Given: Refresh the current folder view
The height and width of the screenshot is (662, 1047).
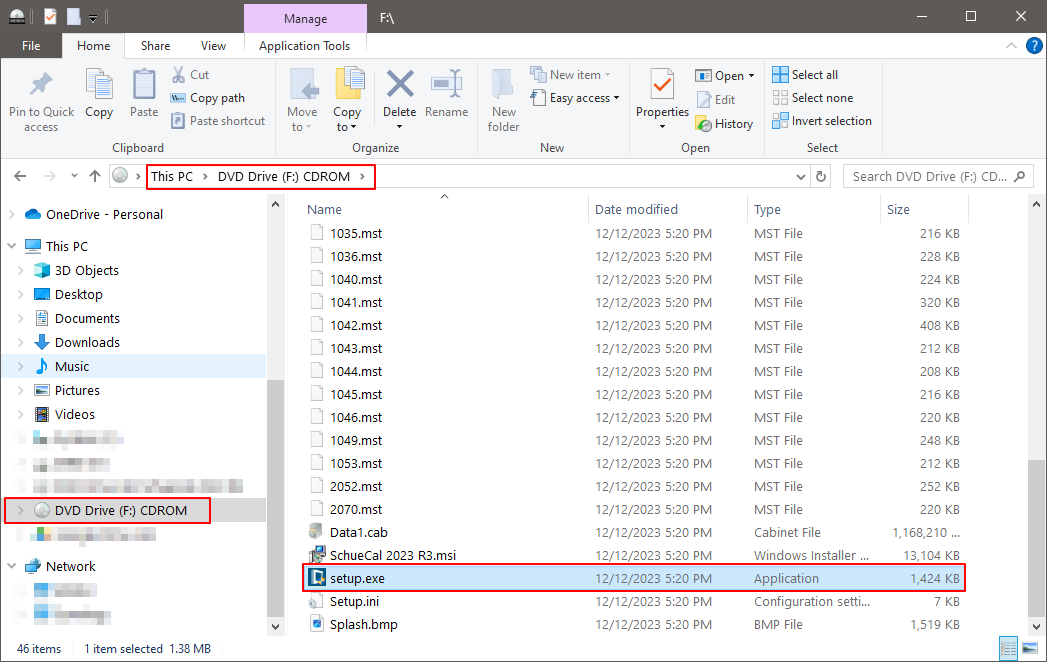Looking at the screenshot, I should pos(822,176).
